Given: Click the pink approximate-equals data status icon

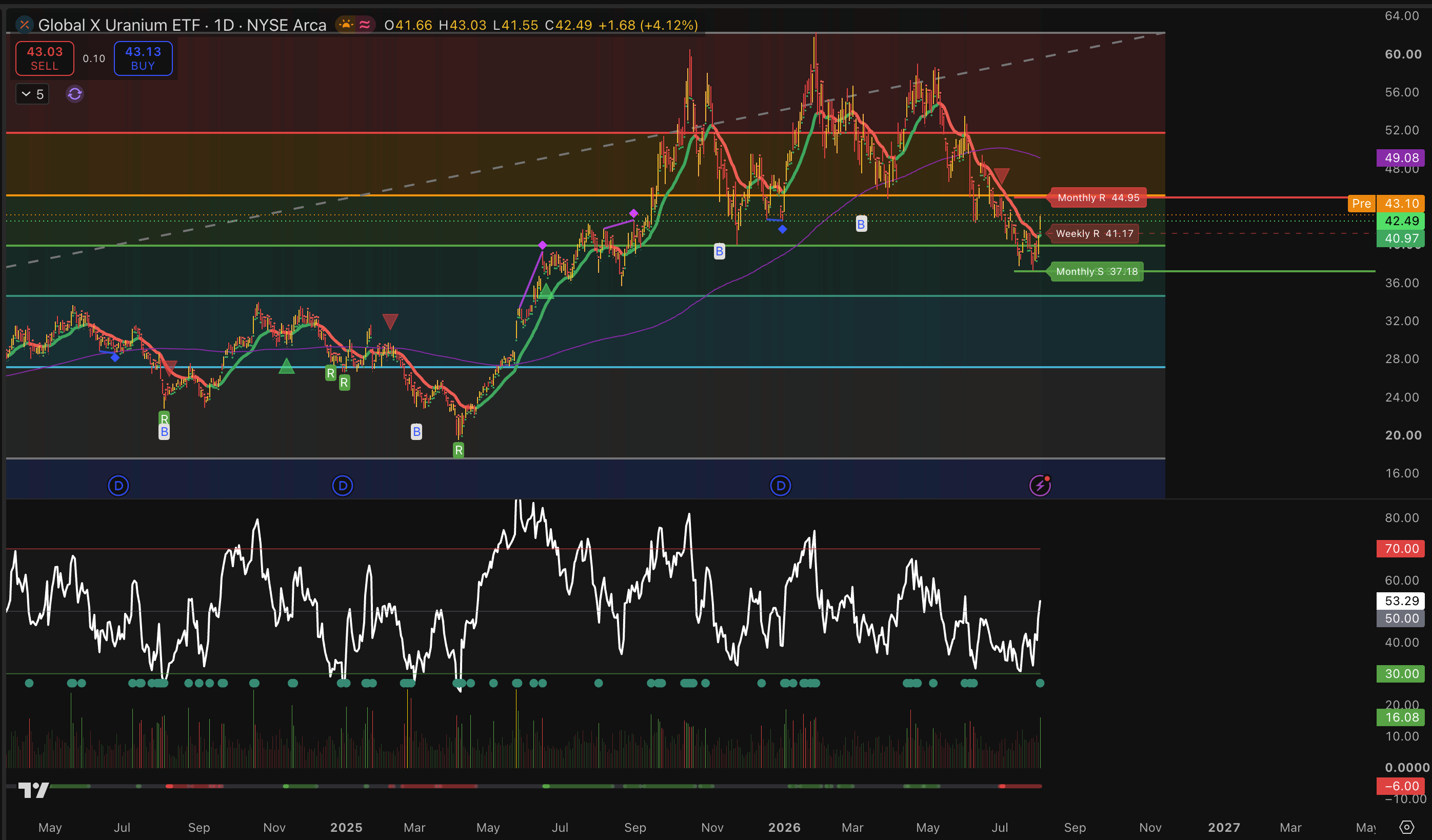Looking at the screenshot, I should click(365, 25).
